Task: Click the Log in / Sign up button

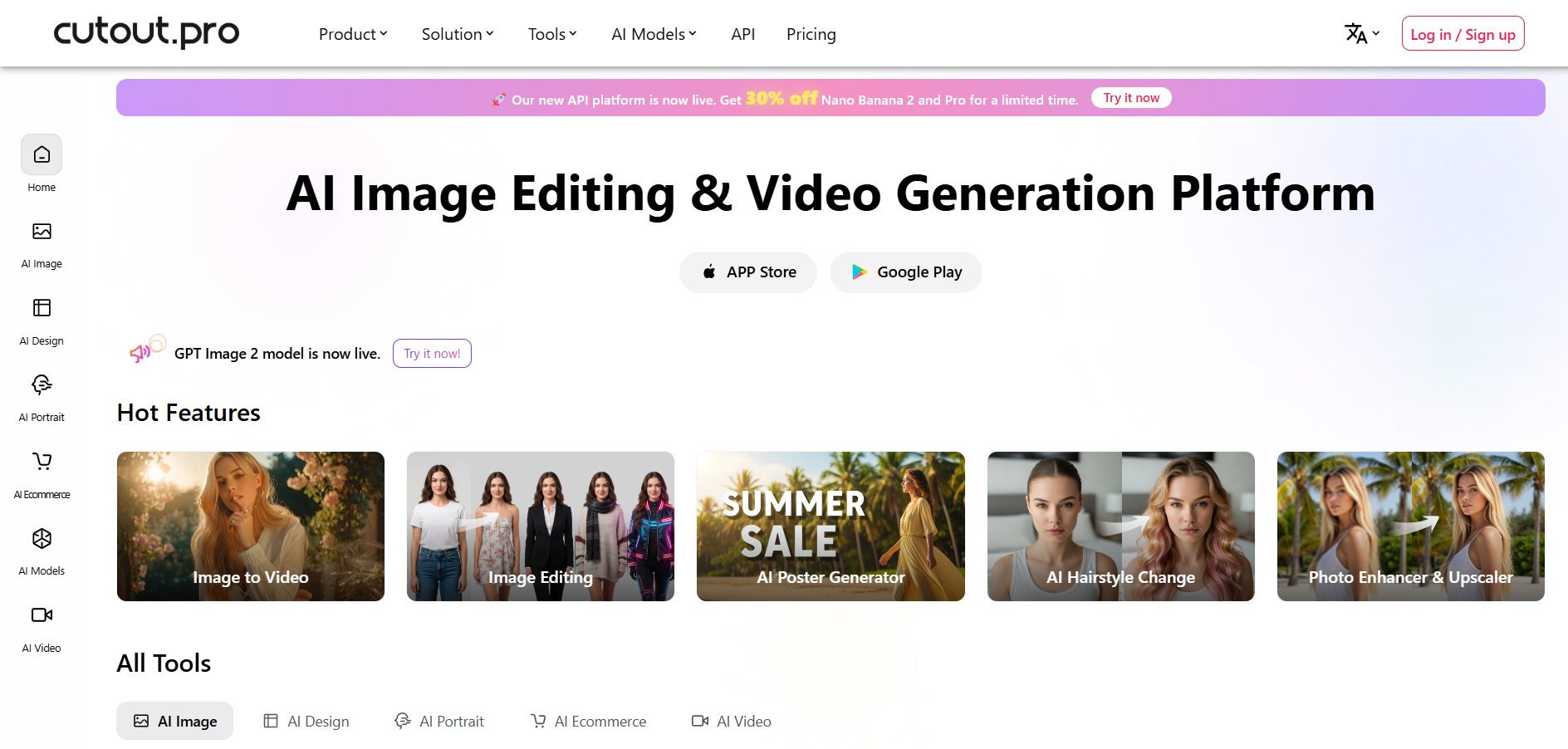Action: pos(1463,33)
